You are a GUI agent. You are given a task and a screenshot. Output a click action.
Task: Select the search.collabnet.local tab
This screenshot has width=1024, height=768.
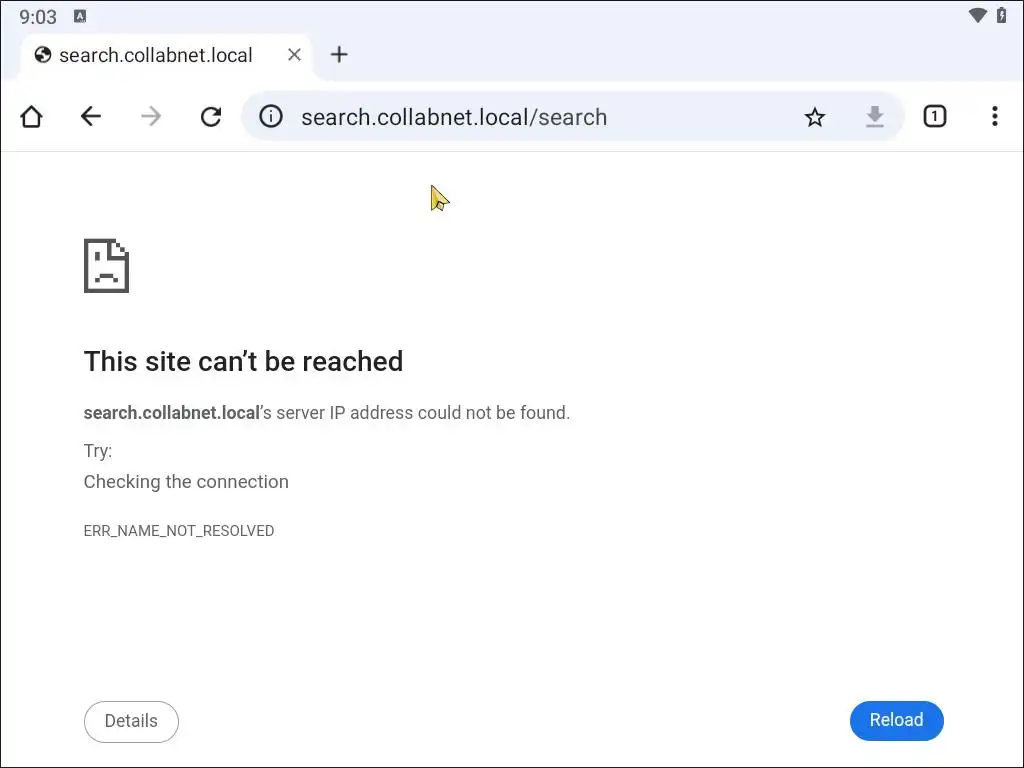click(155, 55)
